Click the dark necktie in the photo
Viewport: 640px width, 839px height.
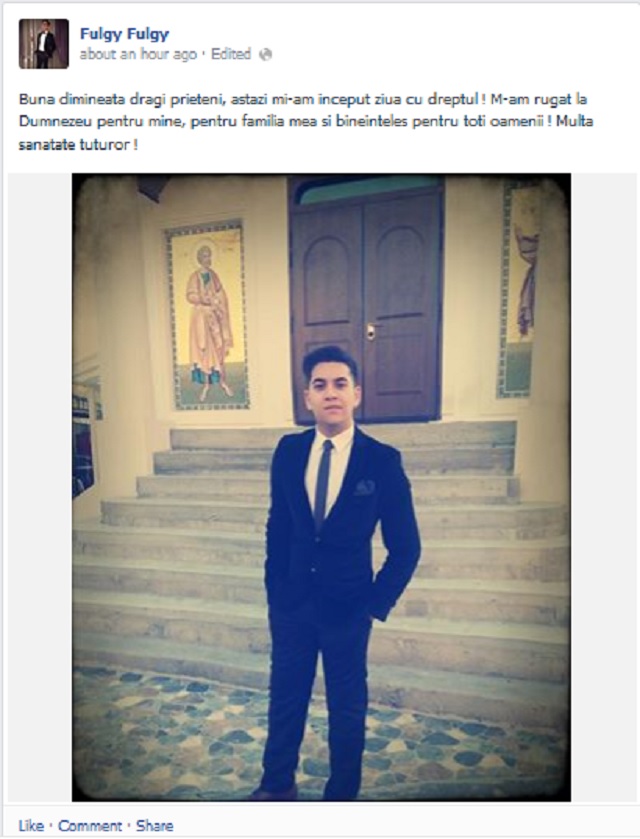click(x=323, y=484)
